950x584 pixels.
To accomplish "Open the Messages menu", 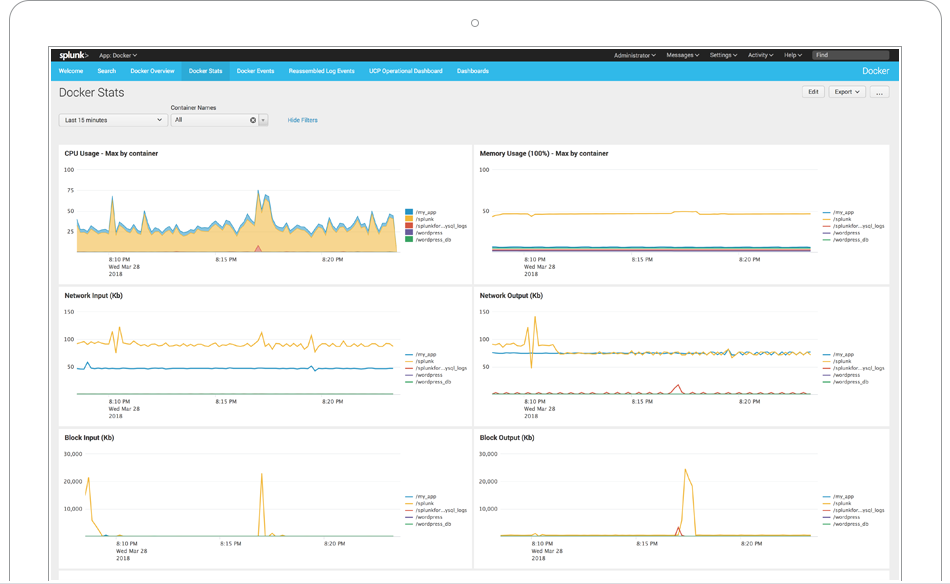I will 683,55.
